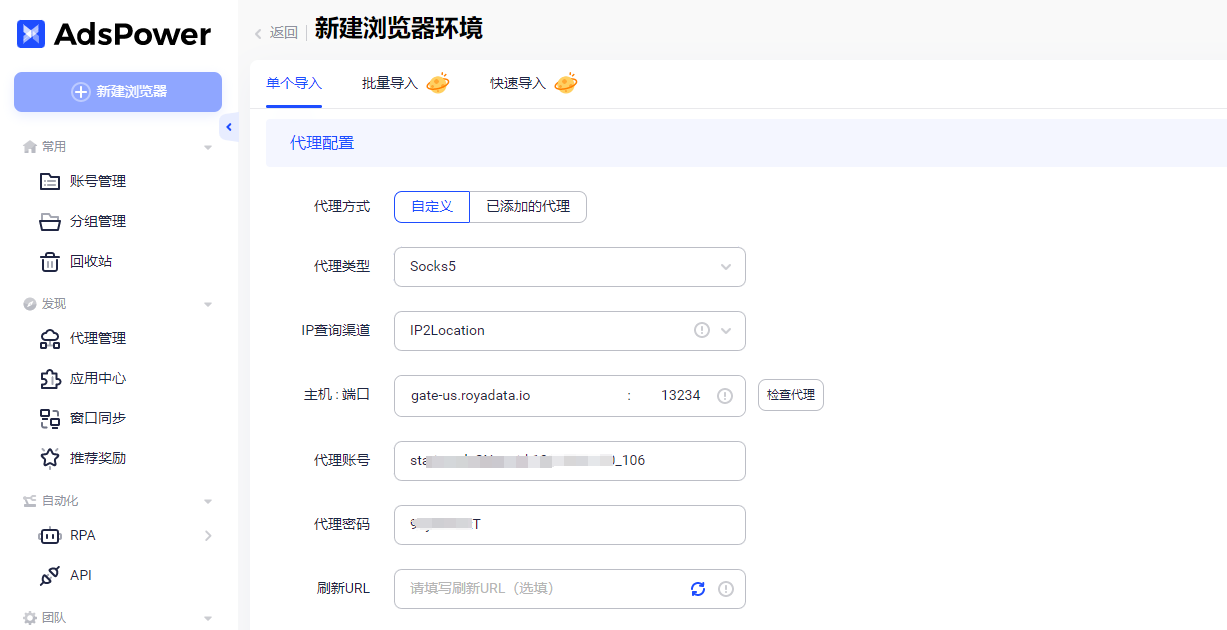Click the info icon in IP查询渠道 field
The image size is (1227, 630).
(702, 330)
